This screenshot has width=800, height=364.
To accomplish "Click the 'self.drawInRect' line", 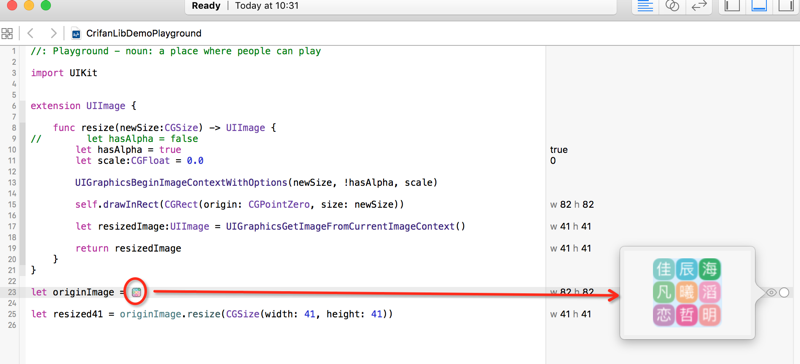I will tap(240, 205).
